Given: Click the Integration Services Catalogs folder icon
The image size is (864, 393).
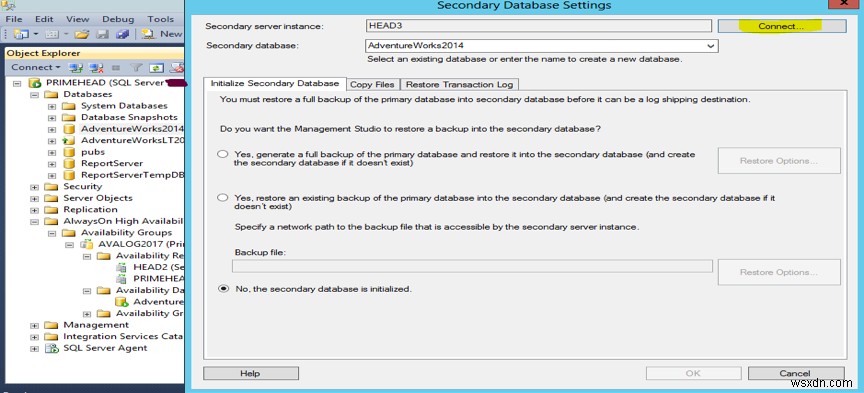Looking at the screenshot, I should 51,337.
